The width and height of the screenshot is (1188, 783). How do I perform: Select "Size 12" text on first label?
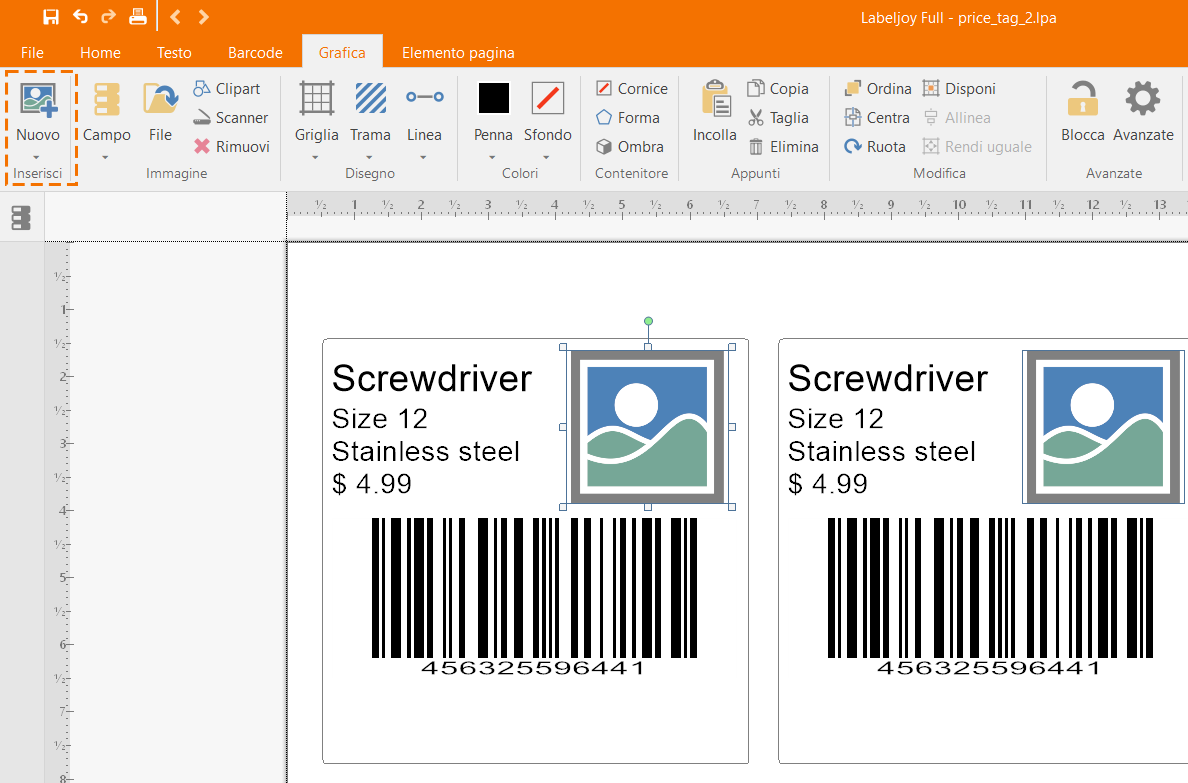click(x=380, y=418)
